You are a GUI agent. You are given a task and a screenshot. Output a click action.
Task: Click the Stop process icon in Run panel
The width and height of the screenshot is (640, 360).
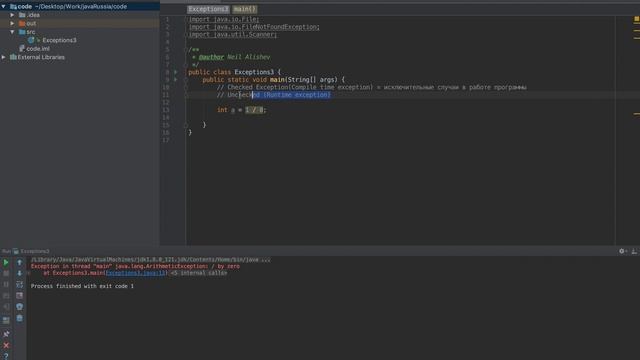6,273
